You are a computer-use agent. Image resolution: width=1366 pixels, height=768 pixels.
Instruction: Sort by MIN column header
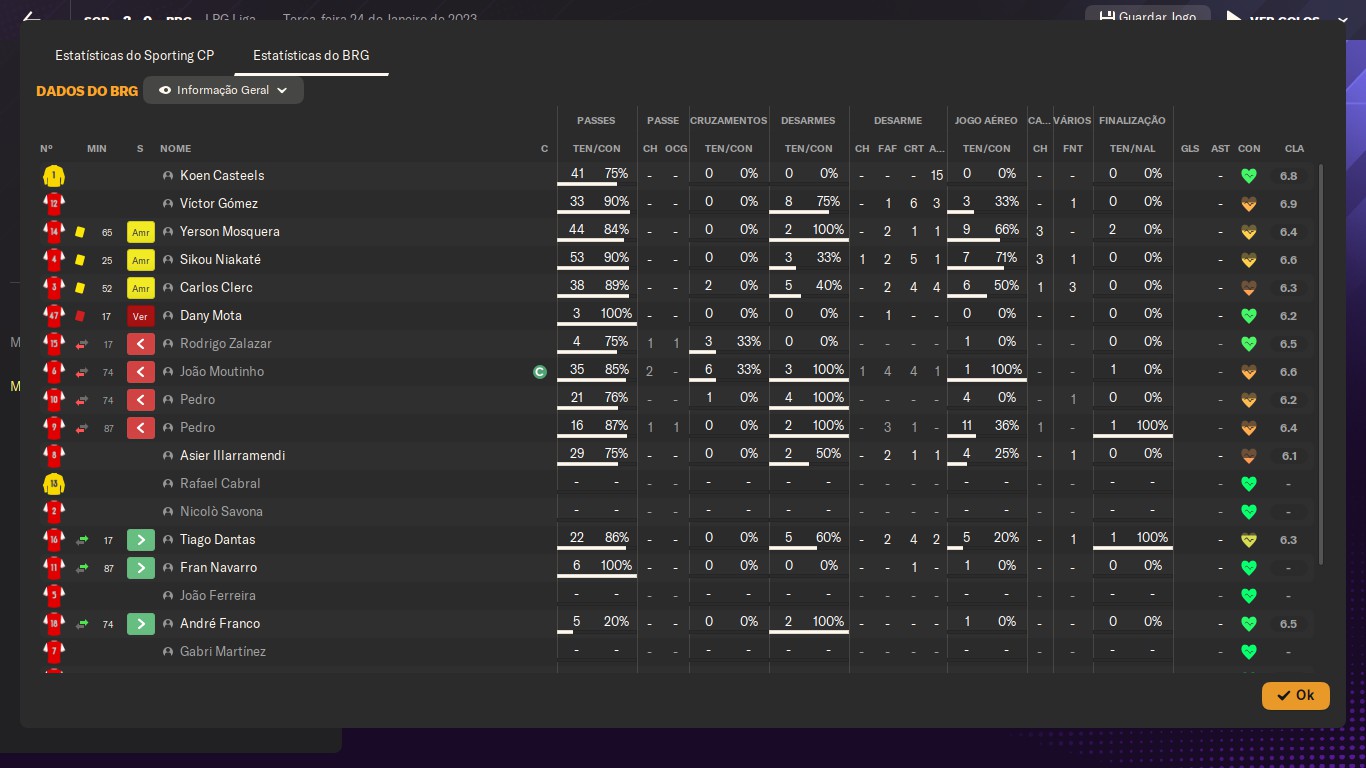(x=97, y=149)
